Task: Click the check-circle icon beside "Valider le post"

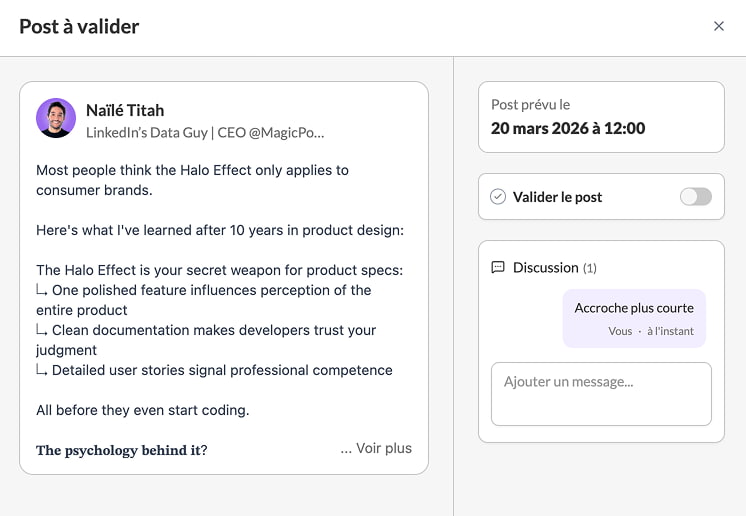Action: (x=498, y=197)
